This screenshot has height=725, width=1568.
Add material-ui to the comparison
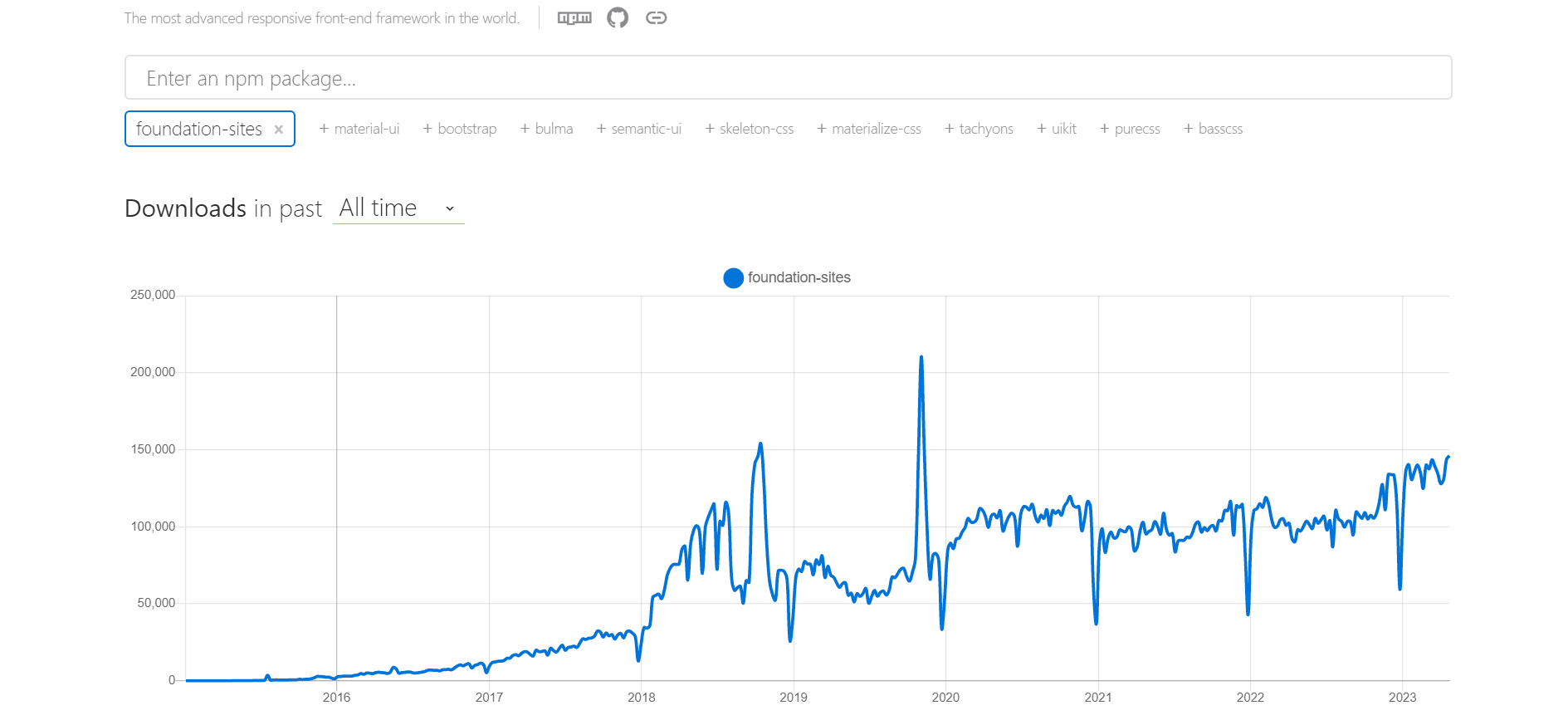pyautogui.click(x=359, y=129)
